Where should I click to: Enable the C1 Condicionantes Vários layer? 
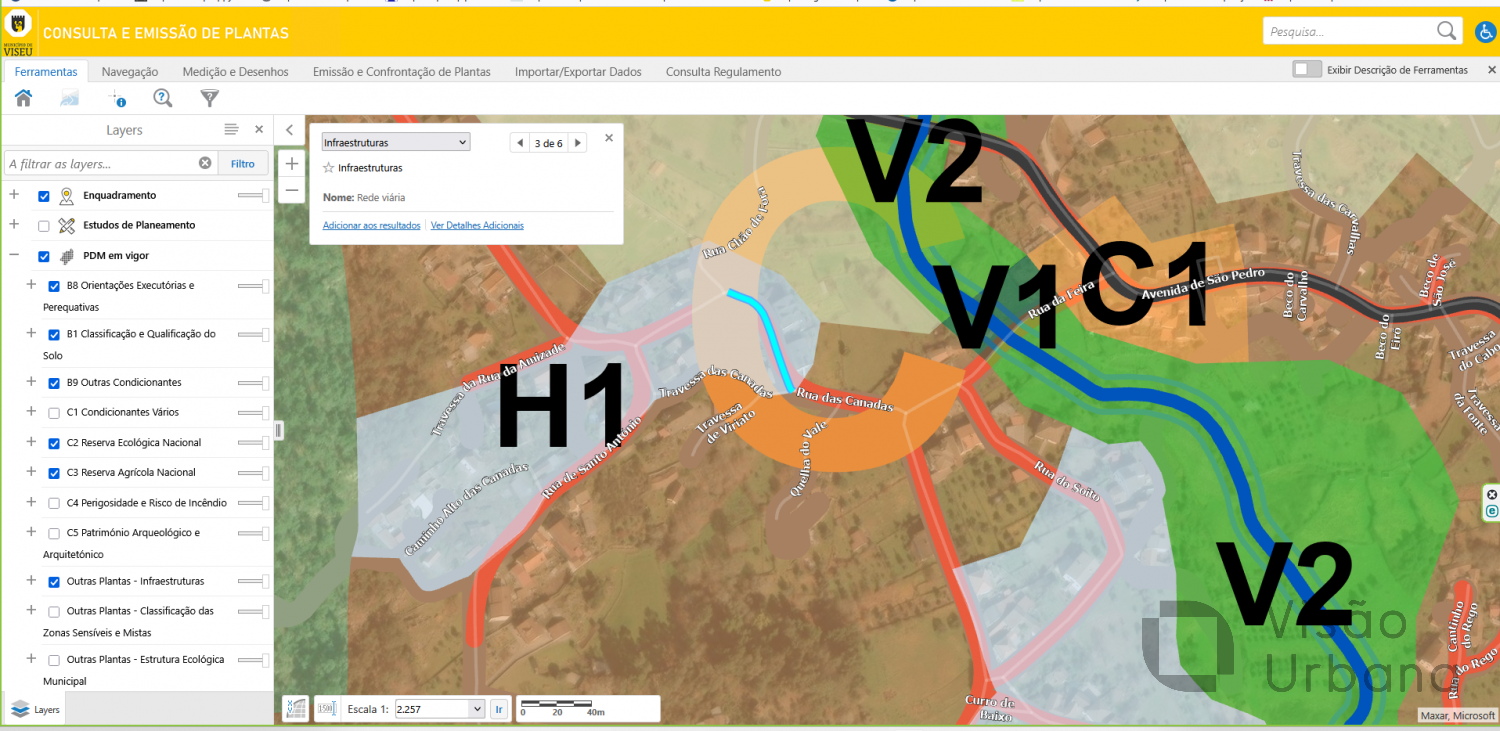click(x=54, y=413)
